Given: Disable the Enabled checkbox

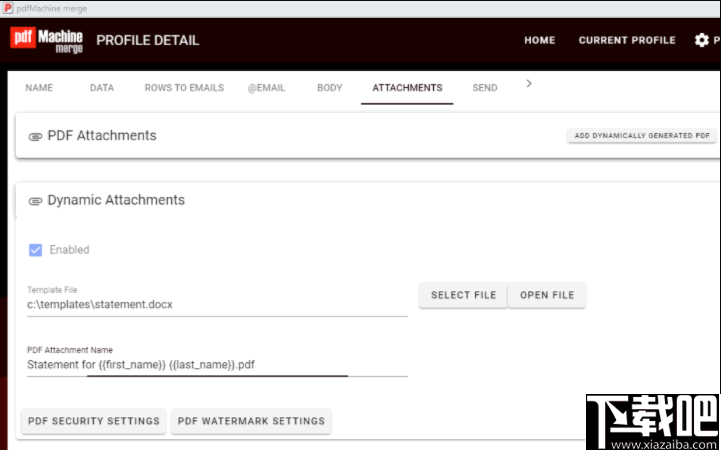Looking at the screenshot, I should coord(36,250).
